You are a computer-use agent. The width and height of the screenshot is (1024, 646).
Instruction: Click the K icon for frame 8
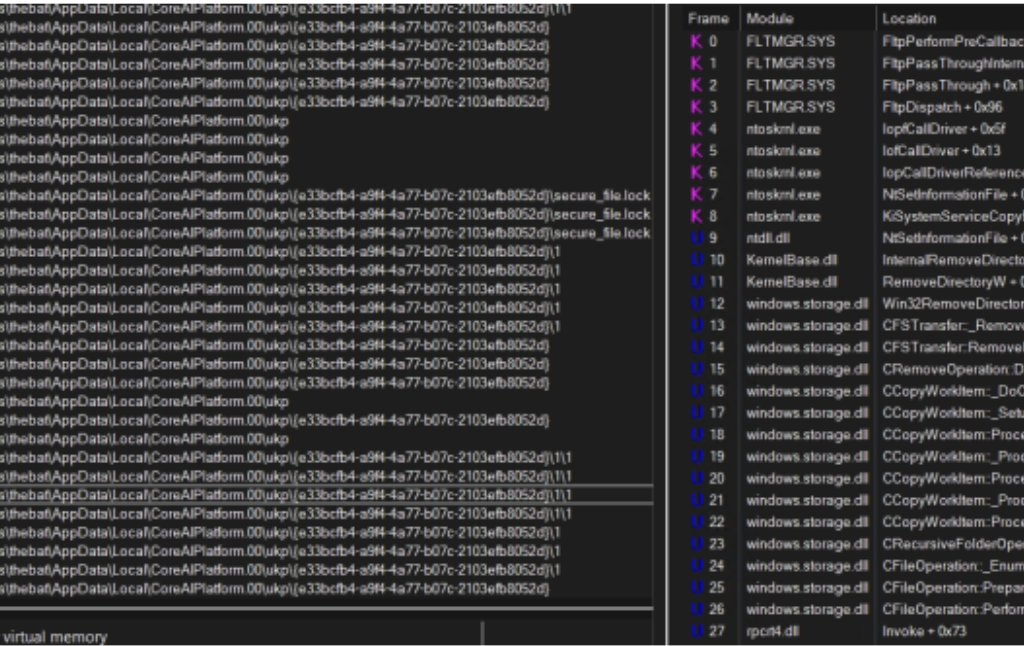pyautogui.click(x=696, y=216)
